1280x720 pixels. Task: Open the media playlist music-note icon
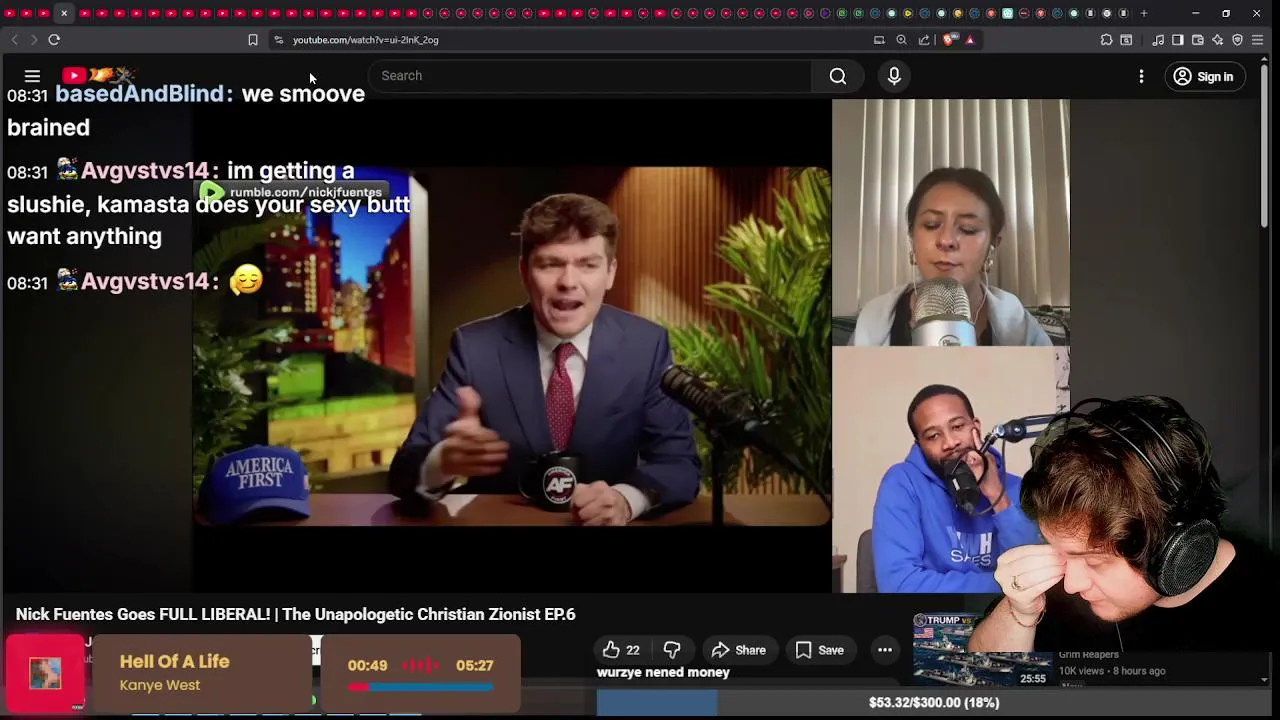tap(1158, 40)
